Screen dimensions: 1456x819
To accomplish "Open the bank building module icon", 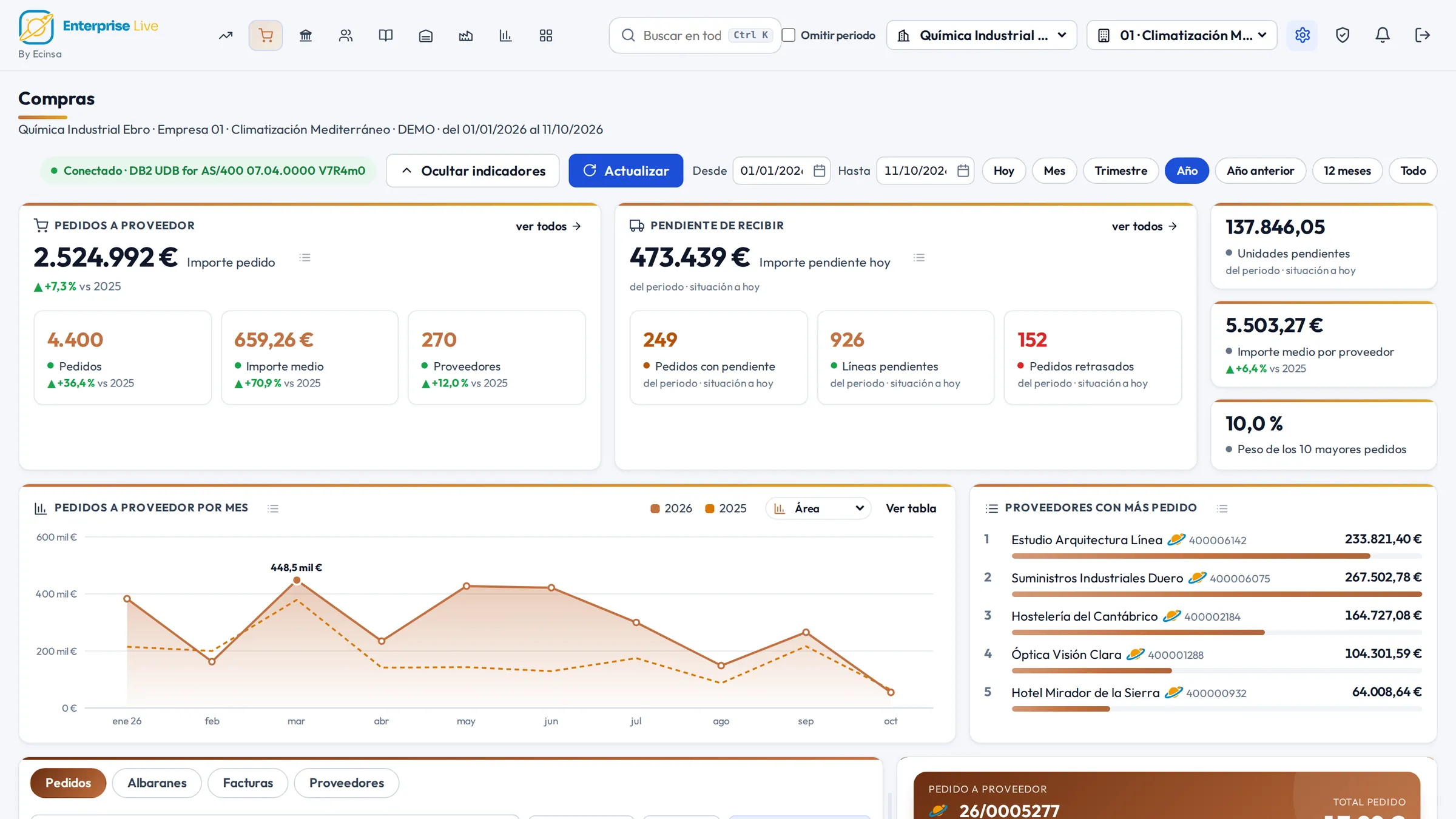I will coord(306,35).
